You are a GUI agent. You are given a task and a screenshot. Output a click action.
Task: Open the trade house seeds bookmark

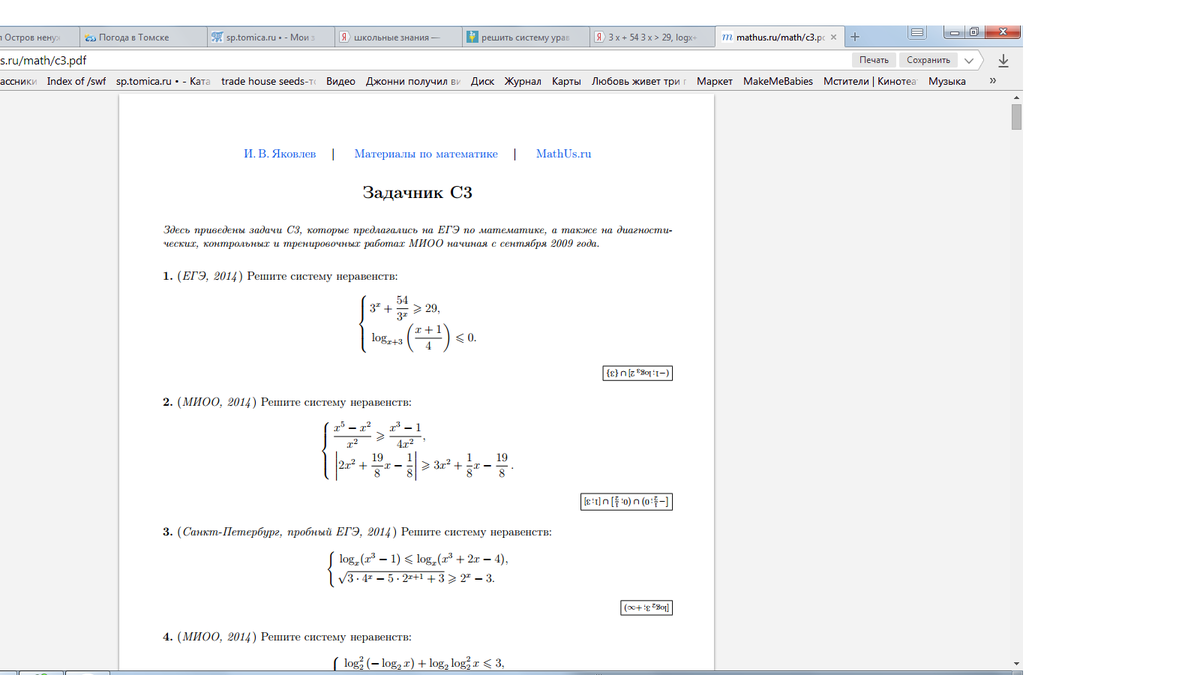tap(269, 81)
